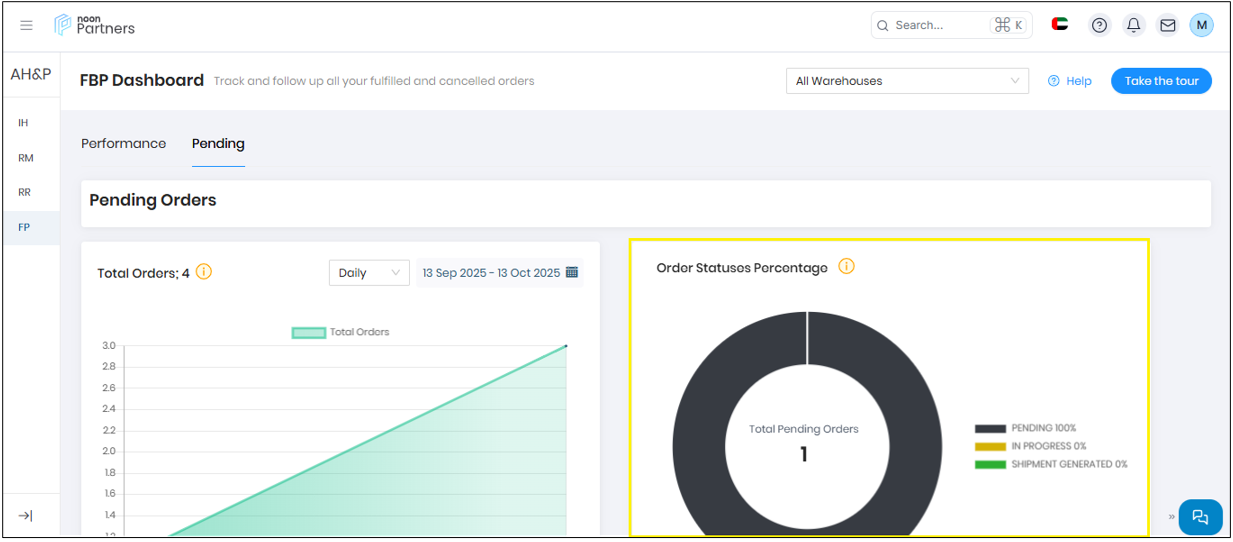Open the All Warehouses dropdown
Screen dimensions: 1233x542
coord(907,81)
